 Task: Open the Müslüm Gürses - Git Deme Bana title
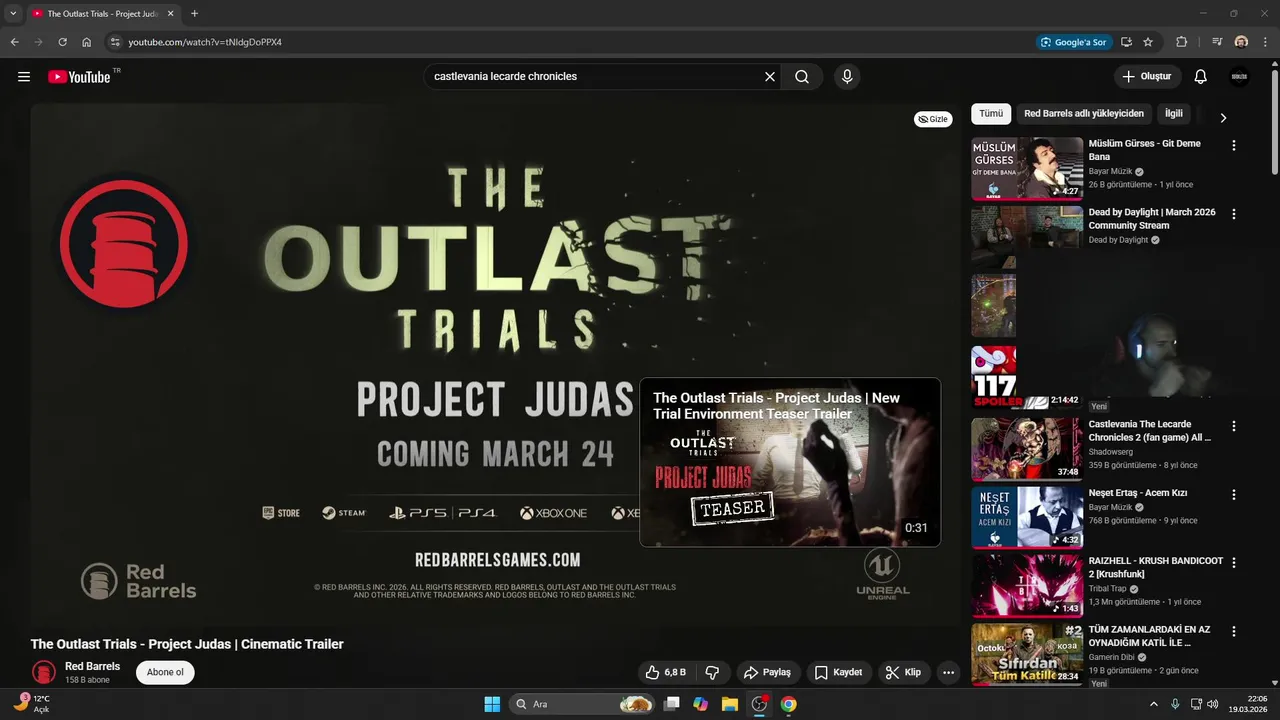pyautogui.click(x=1145, y=150)
